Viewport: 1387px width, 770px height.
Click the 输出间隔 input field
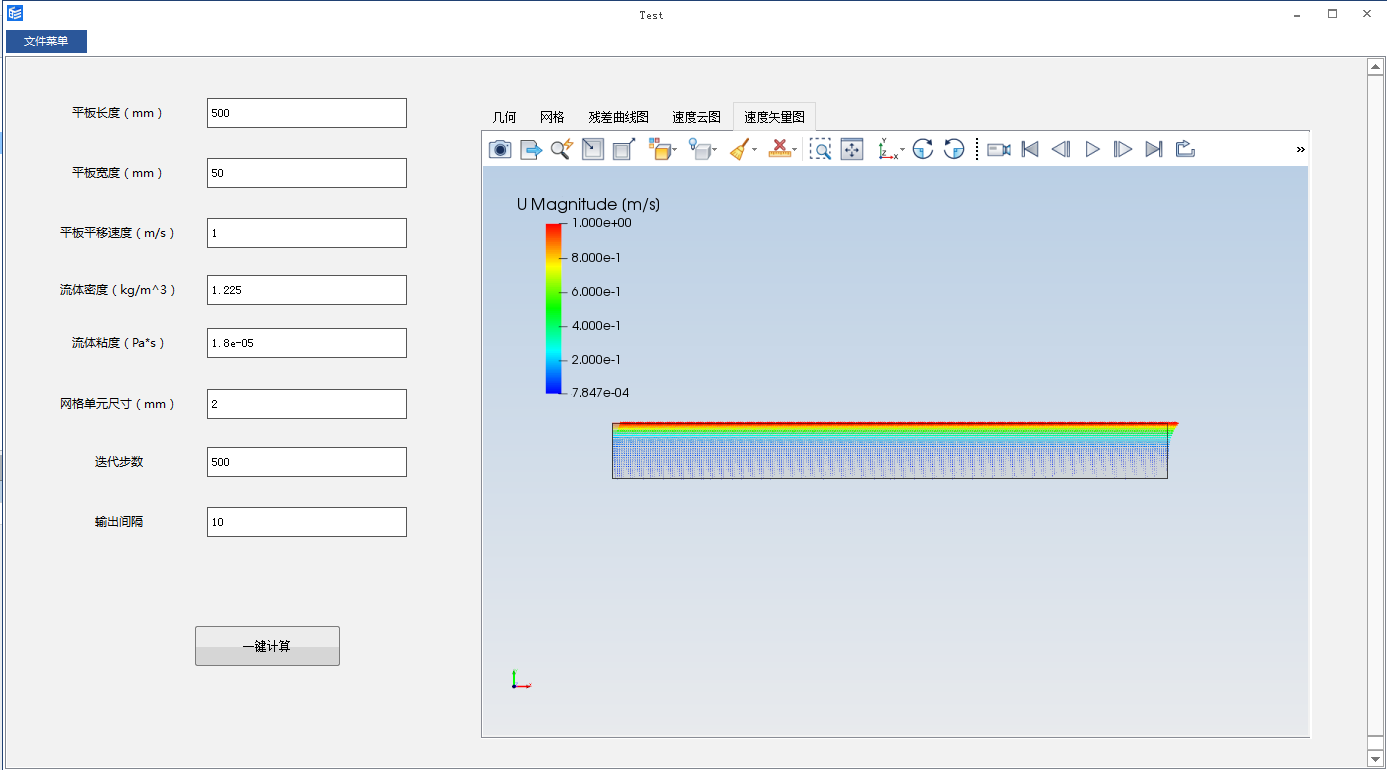tap(307, 522)
